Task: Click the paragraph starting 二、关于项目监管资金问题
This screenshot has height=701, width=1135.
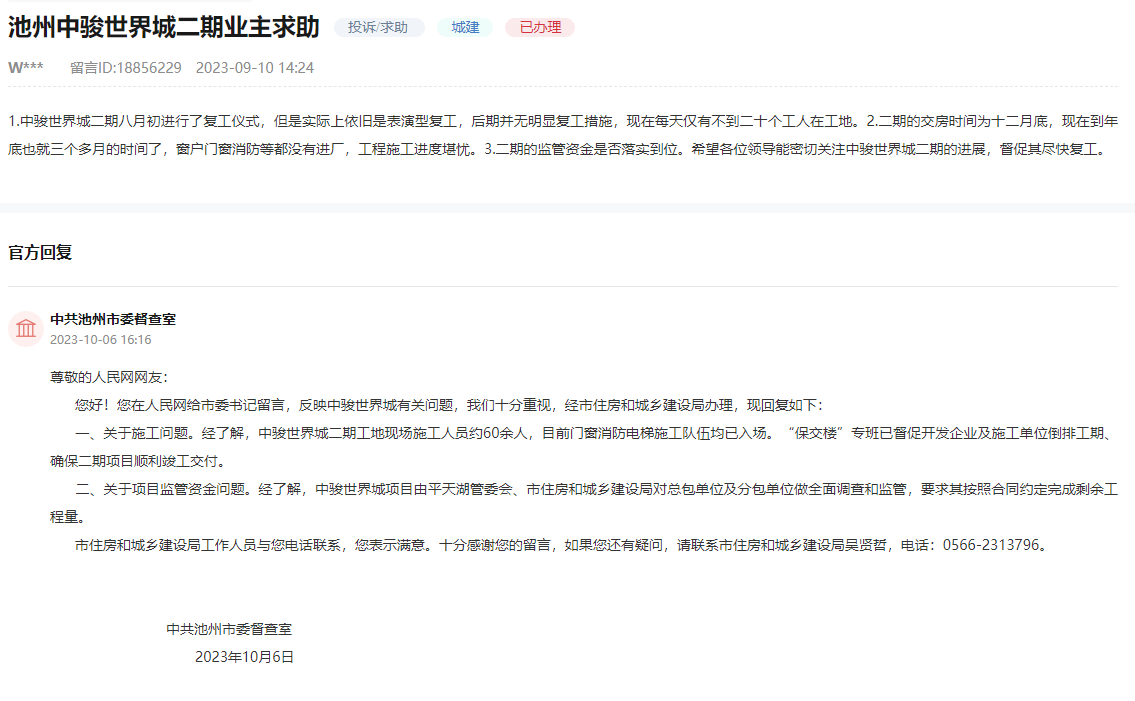Action: 584,503
